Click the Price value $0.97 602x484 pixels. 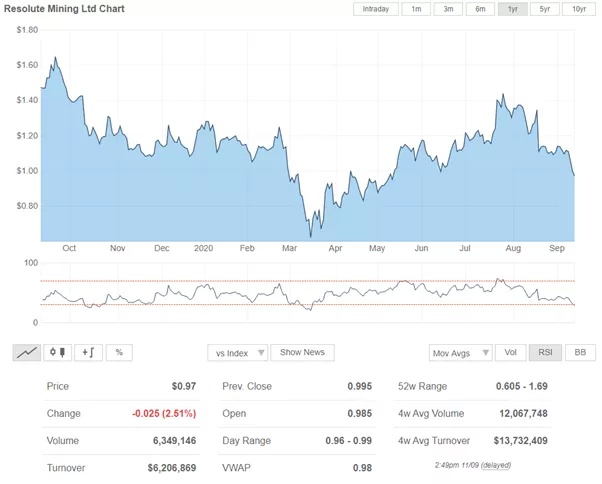pos(184,386)
